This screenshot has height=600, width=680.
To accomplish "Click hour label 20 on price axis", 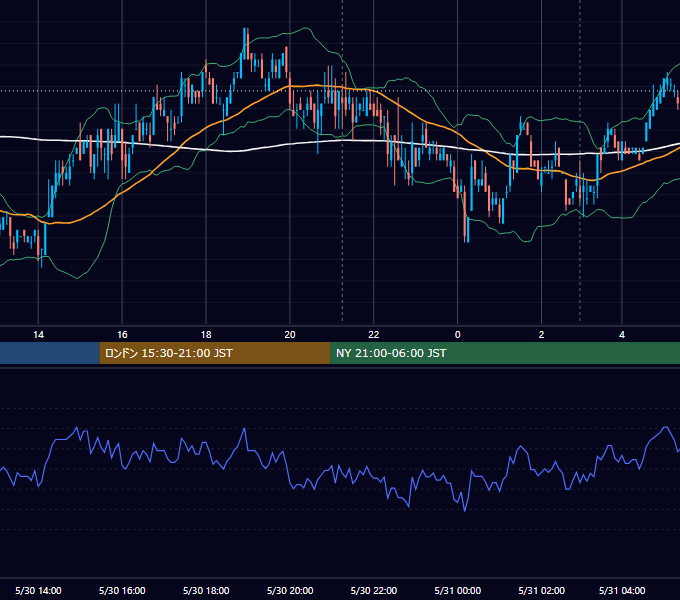I will click(290, 335).
